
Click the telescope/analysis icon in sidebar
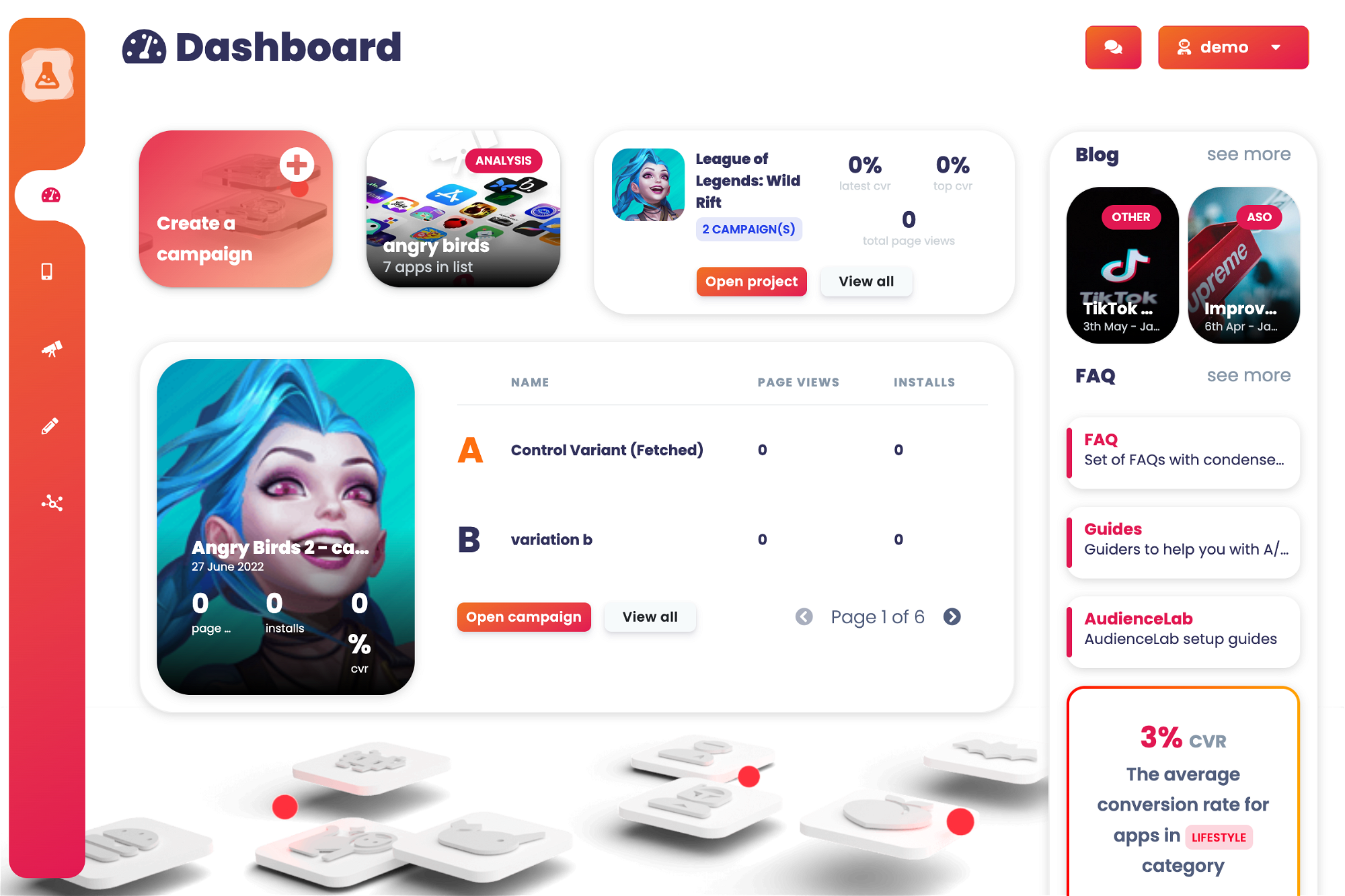(55, 348)
